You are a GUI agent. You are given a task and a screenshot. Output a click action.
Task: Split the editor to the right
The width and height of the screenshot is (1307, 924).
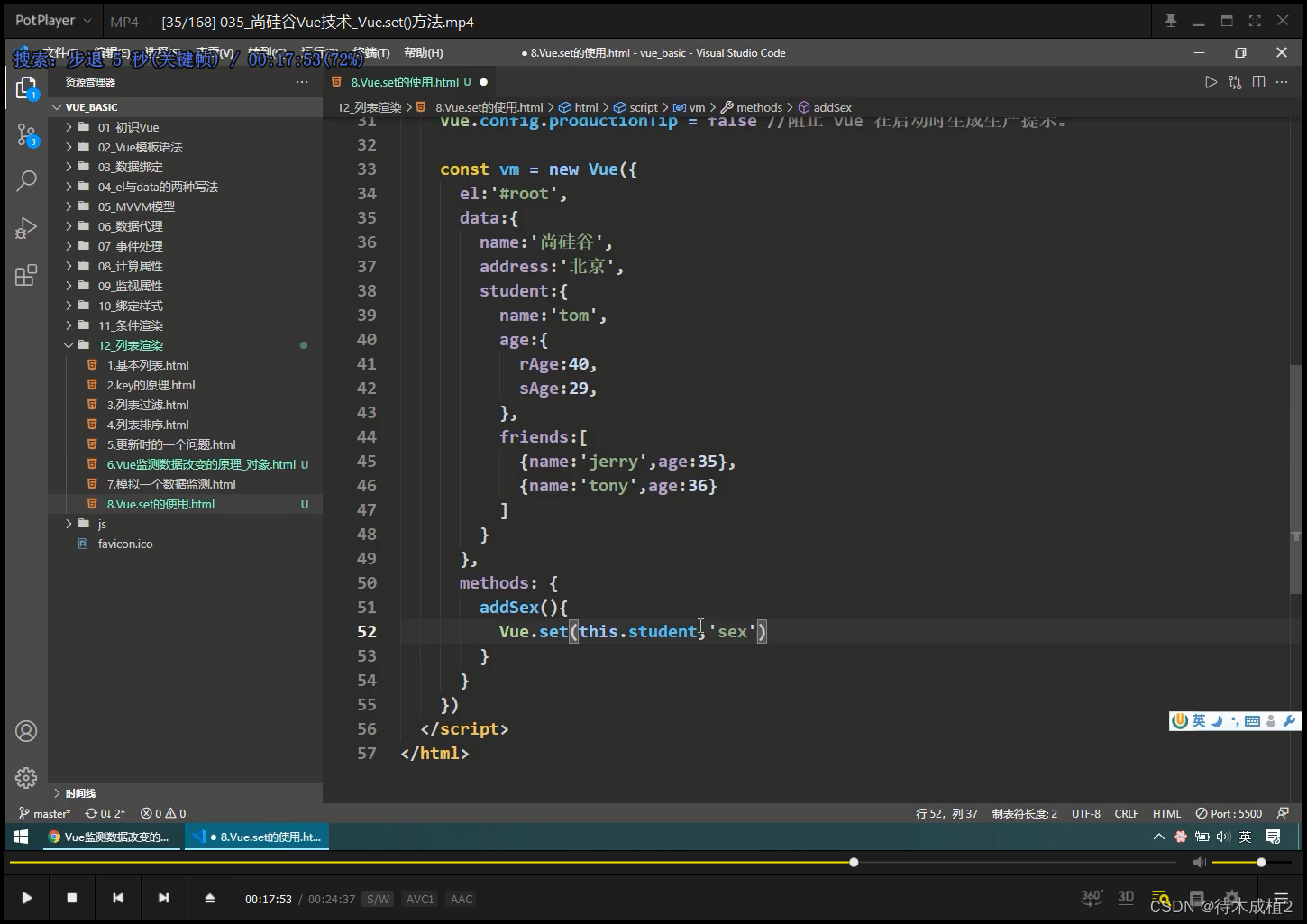pyautogui.click(x=1258, y=82)
